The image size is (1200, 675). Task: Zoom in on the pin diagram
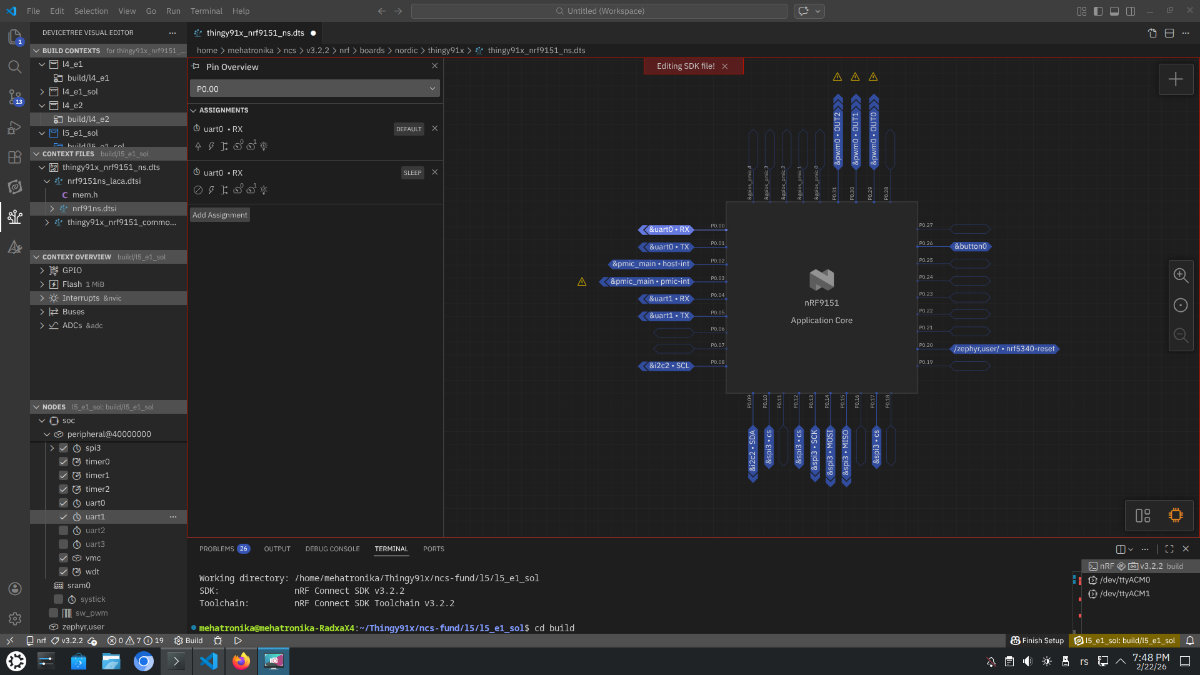(1181, 275)
